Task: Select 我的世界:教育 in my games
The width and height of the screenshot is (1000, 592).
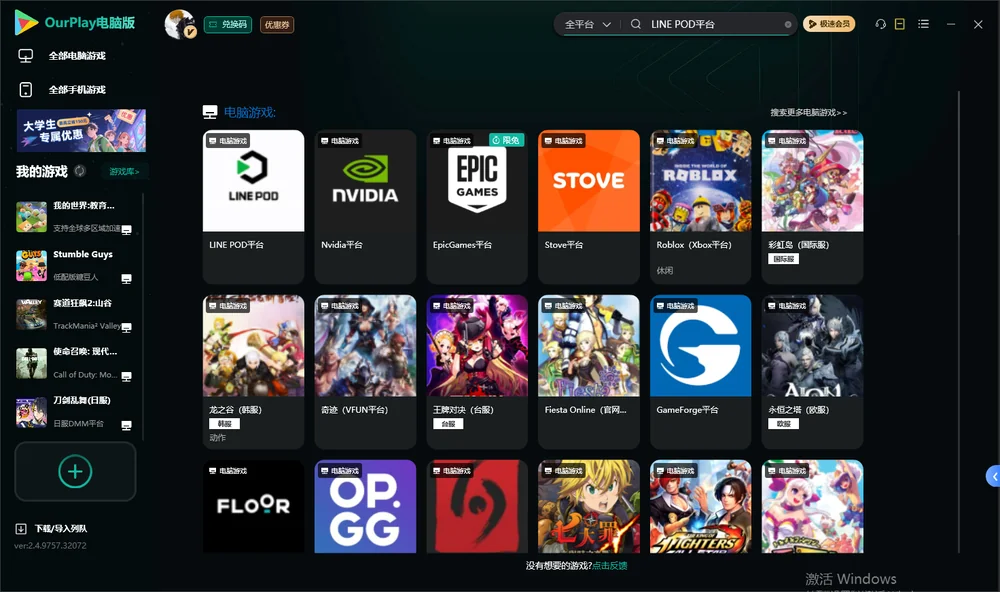Action: click(x=75, y=217)
